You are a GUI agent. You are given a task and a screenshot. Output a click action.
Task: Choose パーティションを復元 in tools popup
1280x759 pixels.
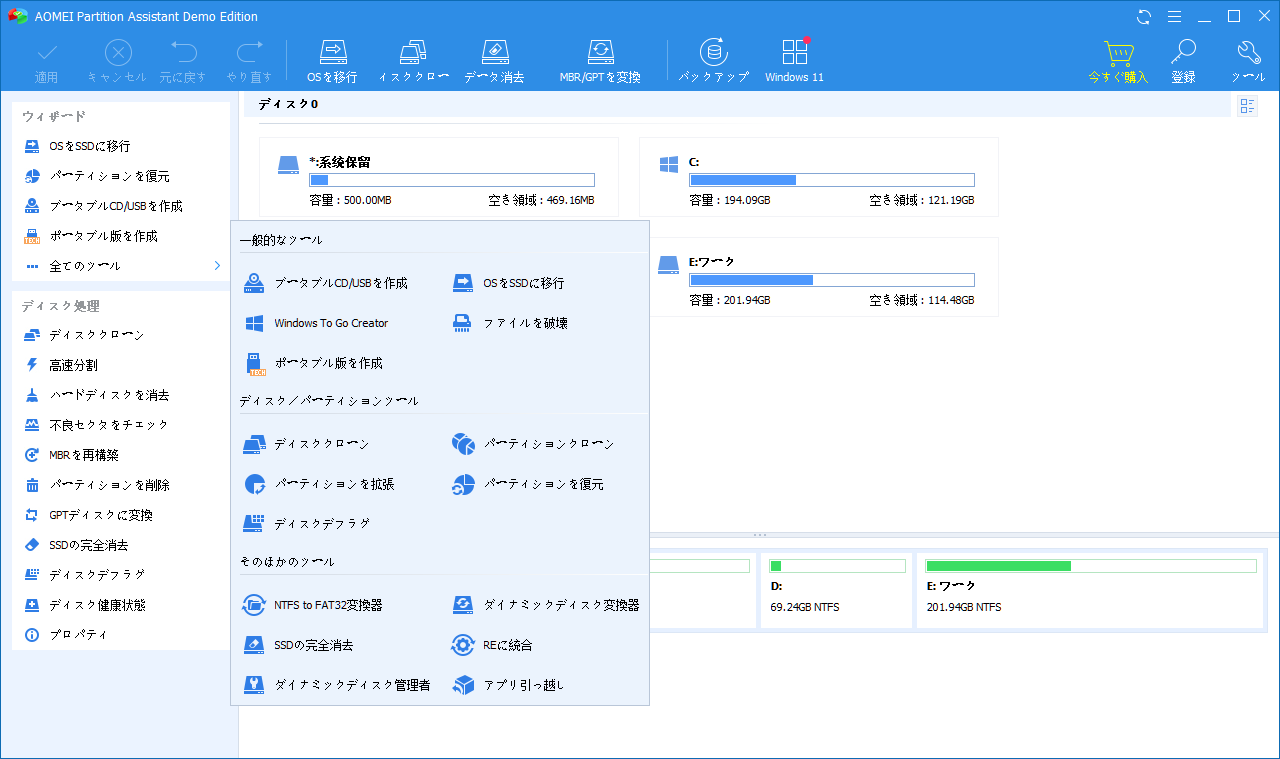tap(528, 484)
